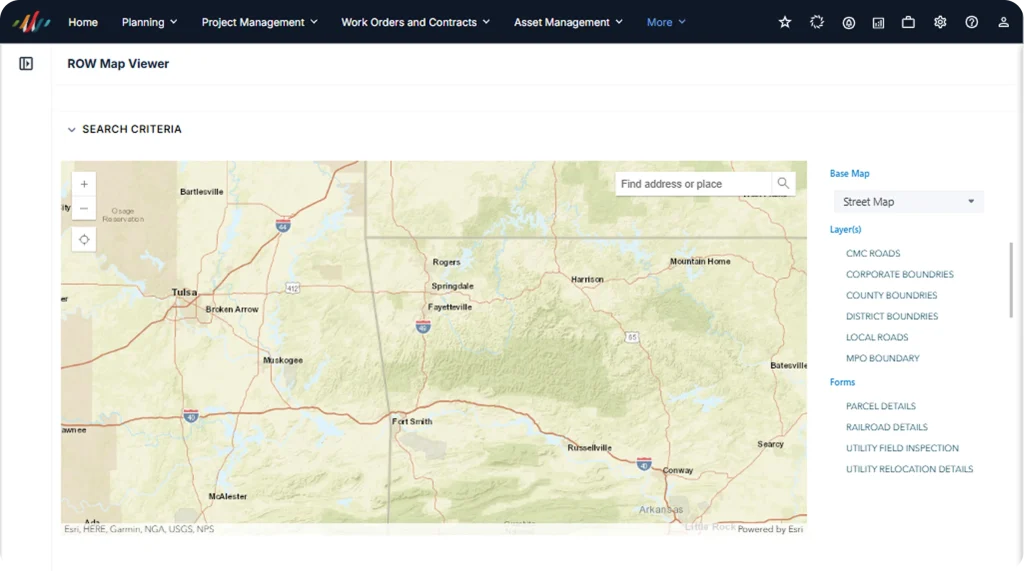
Task: Toggle the CORPORATE BOUNDRIES layer
Action: pyautogui.click(x=900, y=274)
